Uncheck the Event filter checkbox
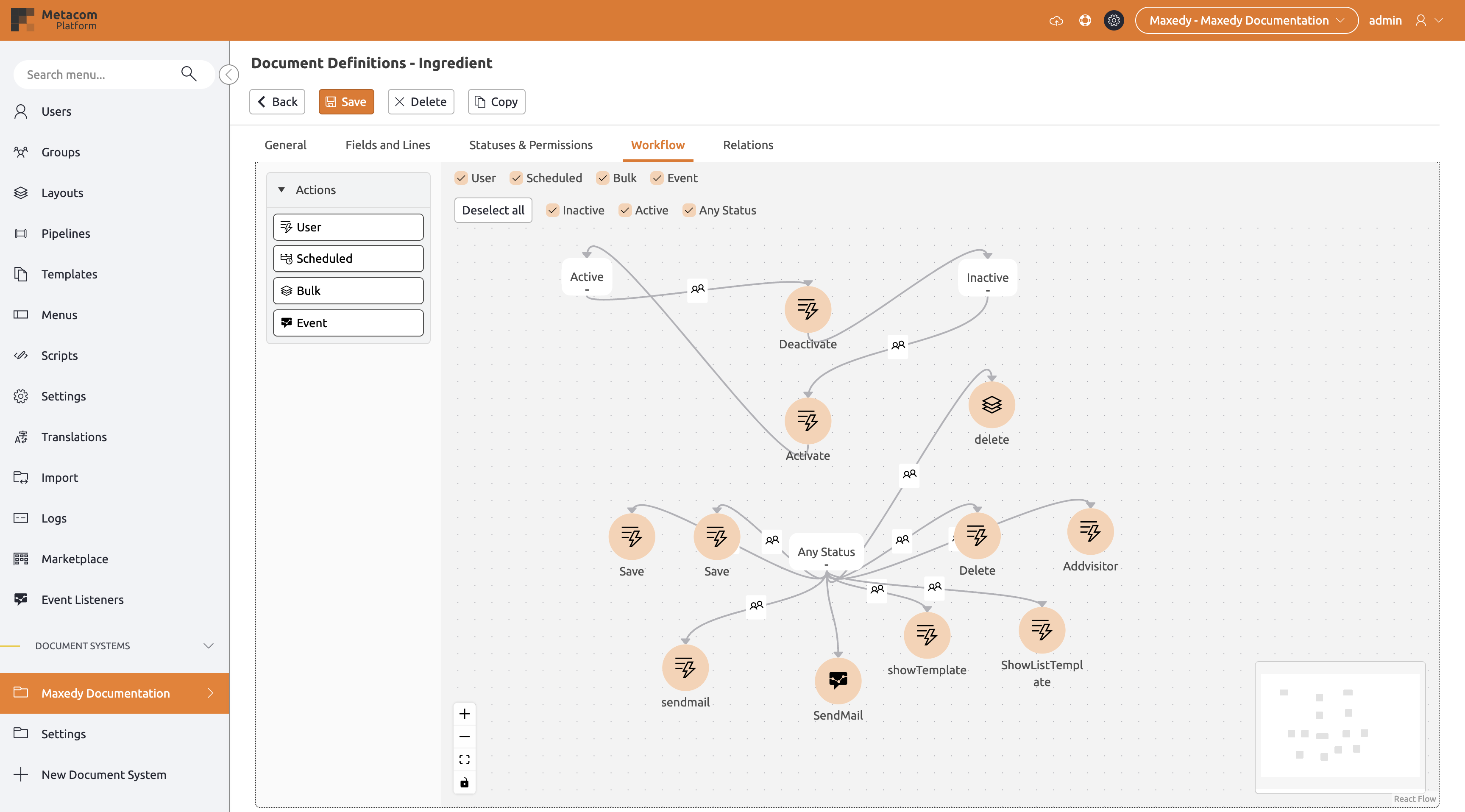This screenshot has height=812, width=1465. (657, 178)
